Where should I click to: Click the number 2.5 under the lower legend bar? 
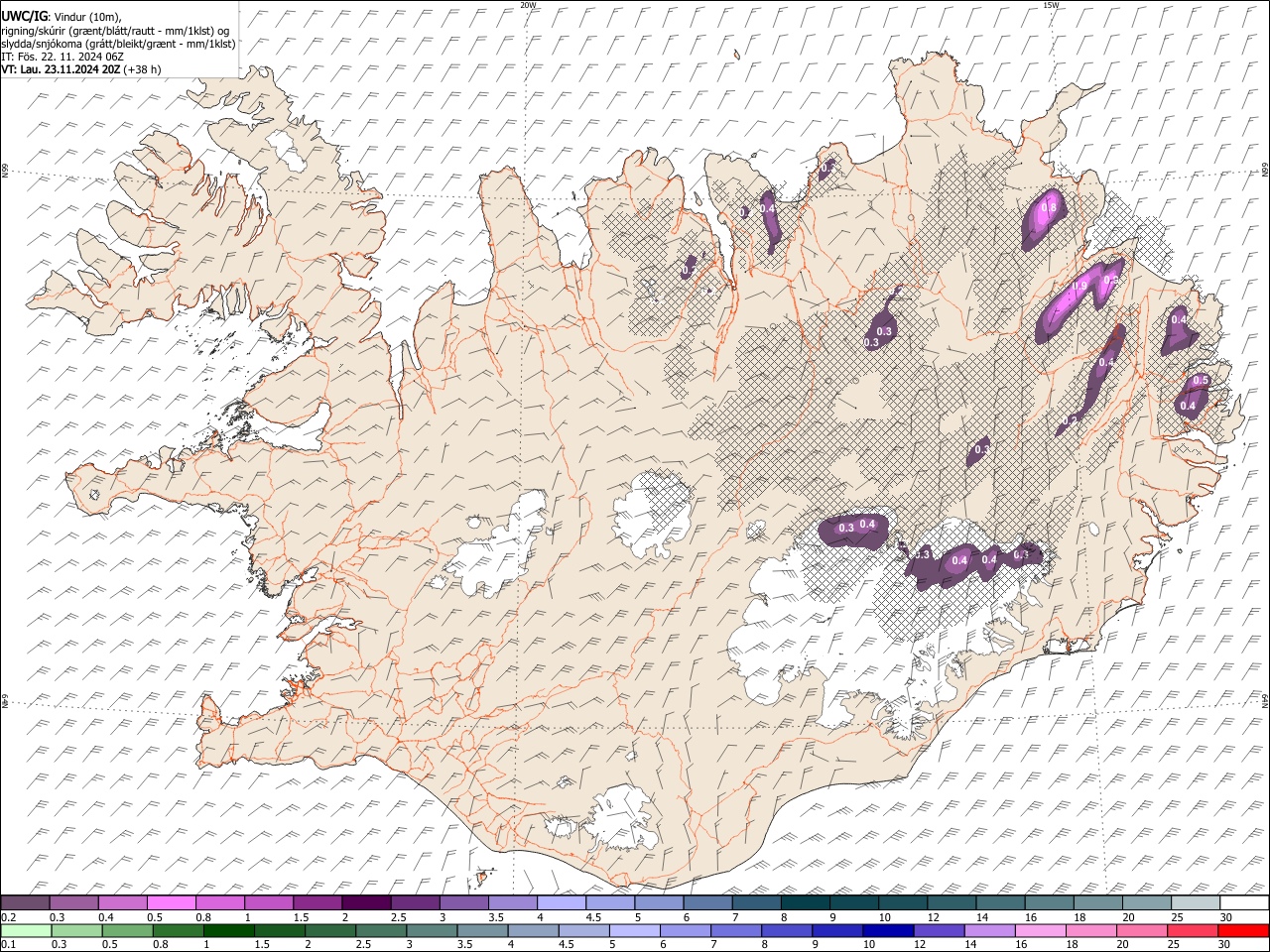pyautogui.click(x=362, y=944)
